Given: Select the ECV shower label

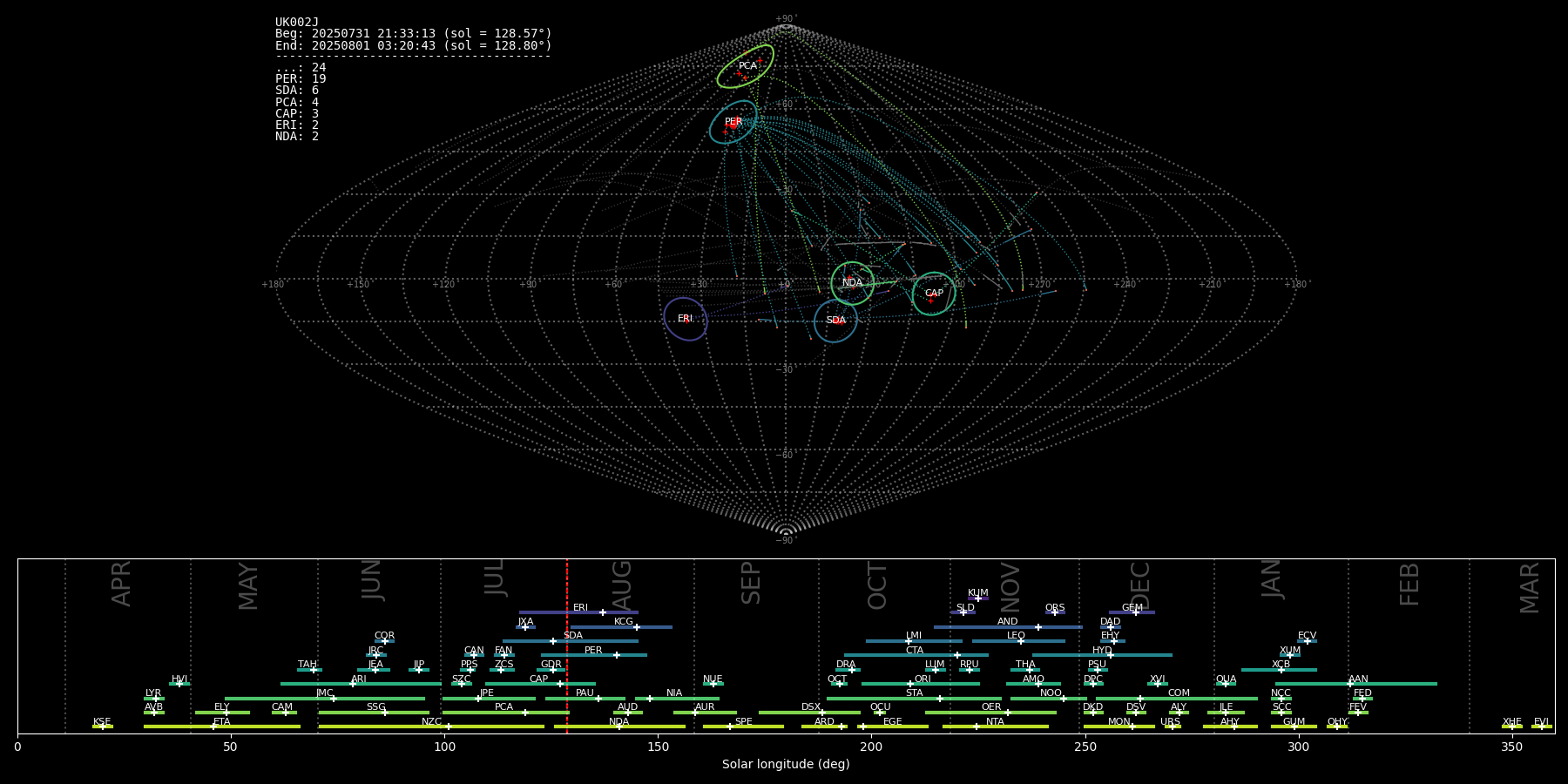Looking at the screenshot, I should point(1307,636).
